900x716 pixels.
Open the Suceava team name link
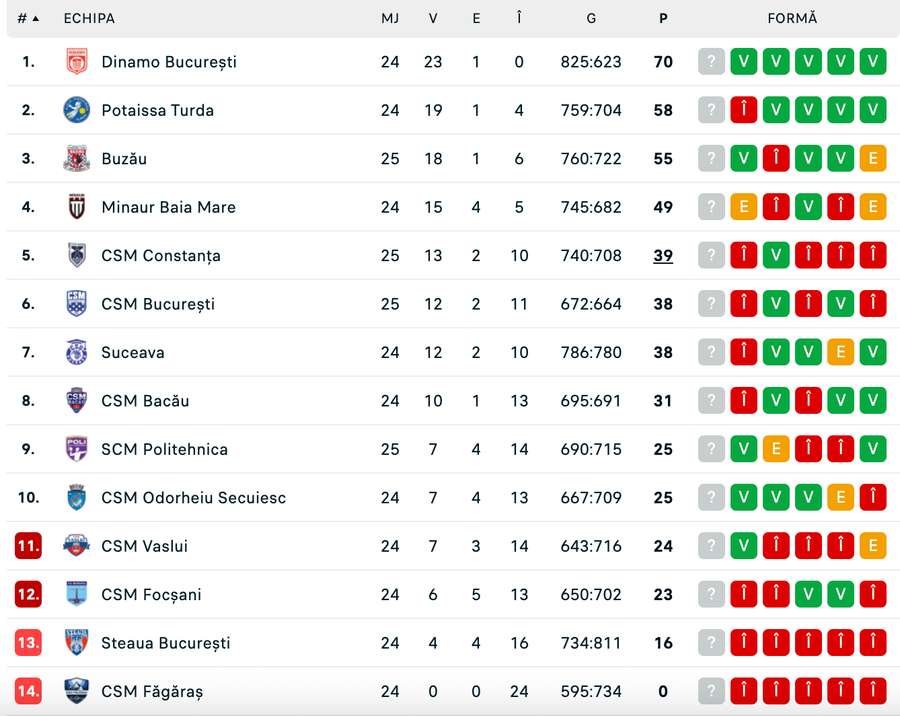click(133, 352)
